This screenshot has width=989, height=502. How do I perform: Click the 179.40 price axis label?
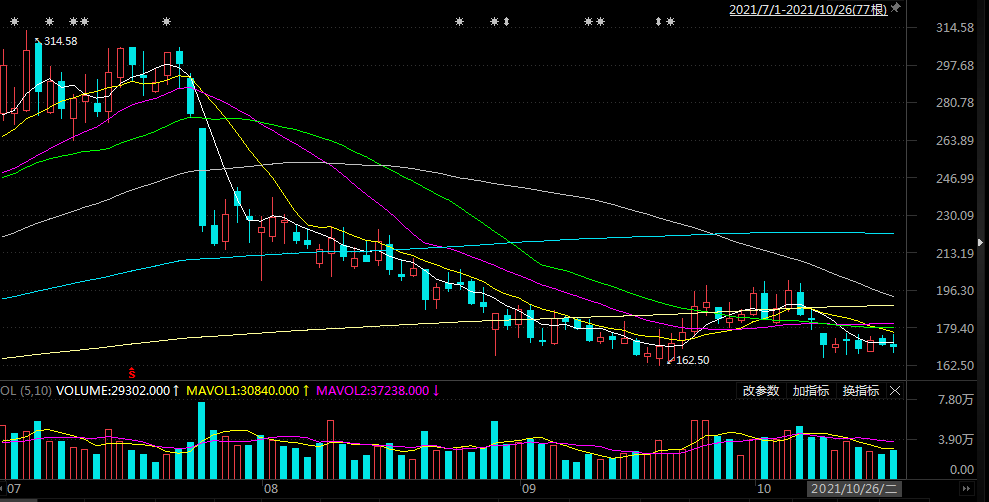click(955, 329)
